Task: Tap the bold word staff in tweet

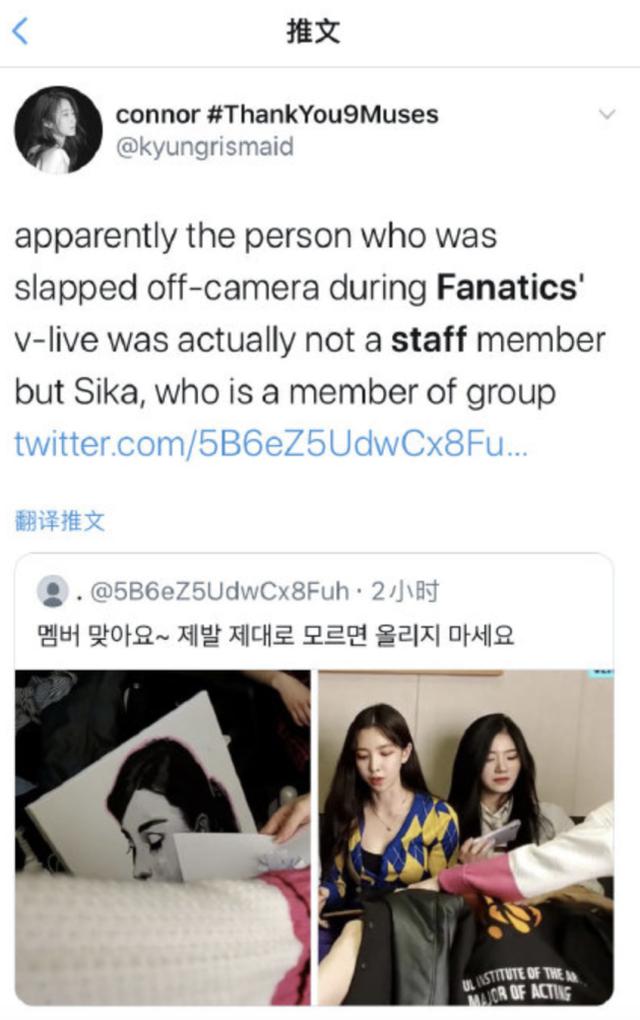Action: (x=429, y=340)
